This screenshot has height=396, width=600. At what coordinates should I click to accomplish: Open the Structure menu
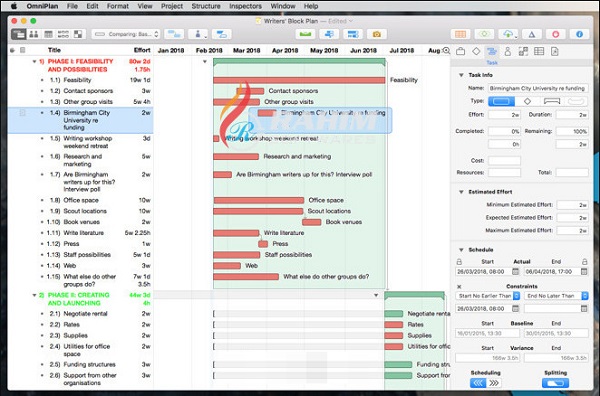click(206, 6)
